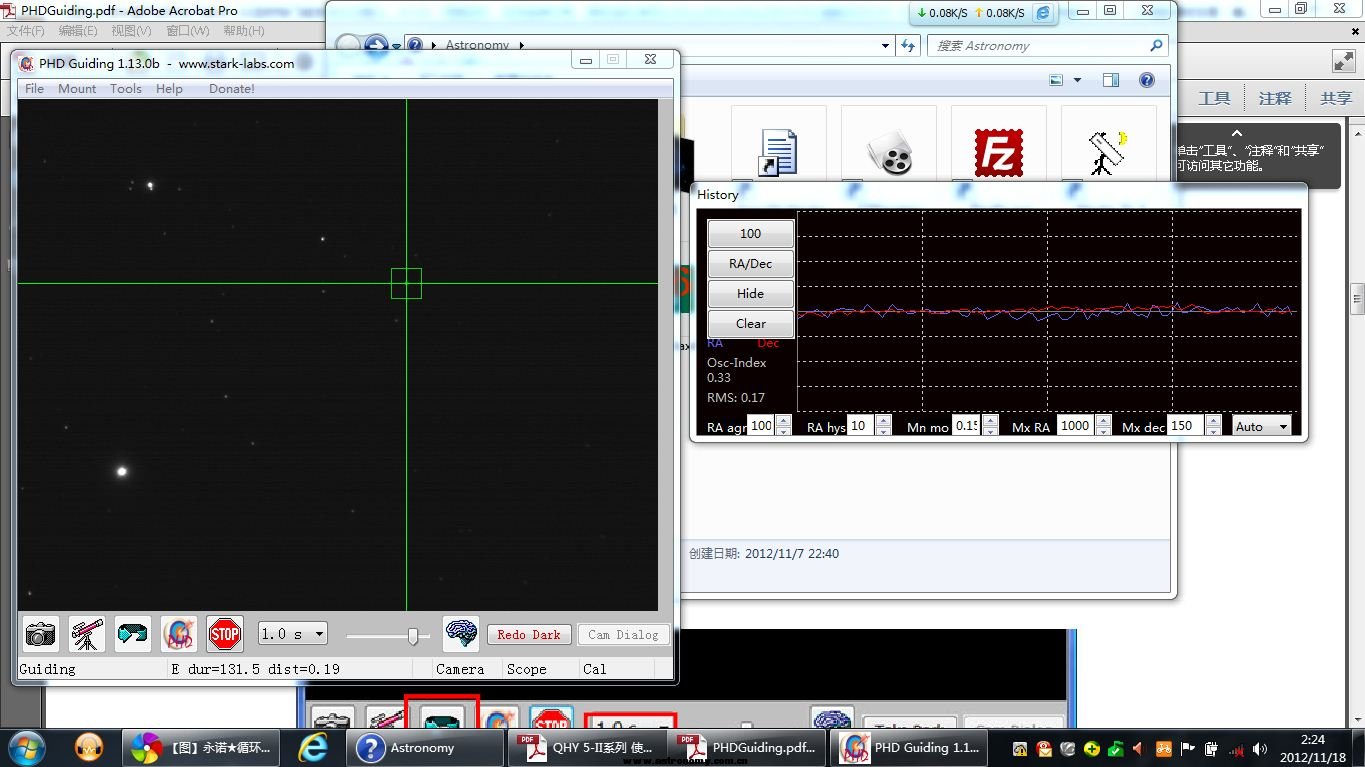Image resolution: width=1365 pixels, height=767 pixels.
Task: Click the Mn mo spinner arrows
Action: pyautogui.click(x=990, y=426)
